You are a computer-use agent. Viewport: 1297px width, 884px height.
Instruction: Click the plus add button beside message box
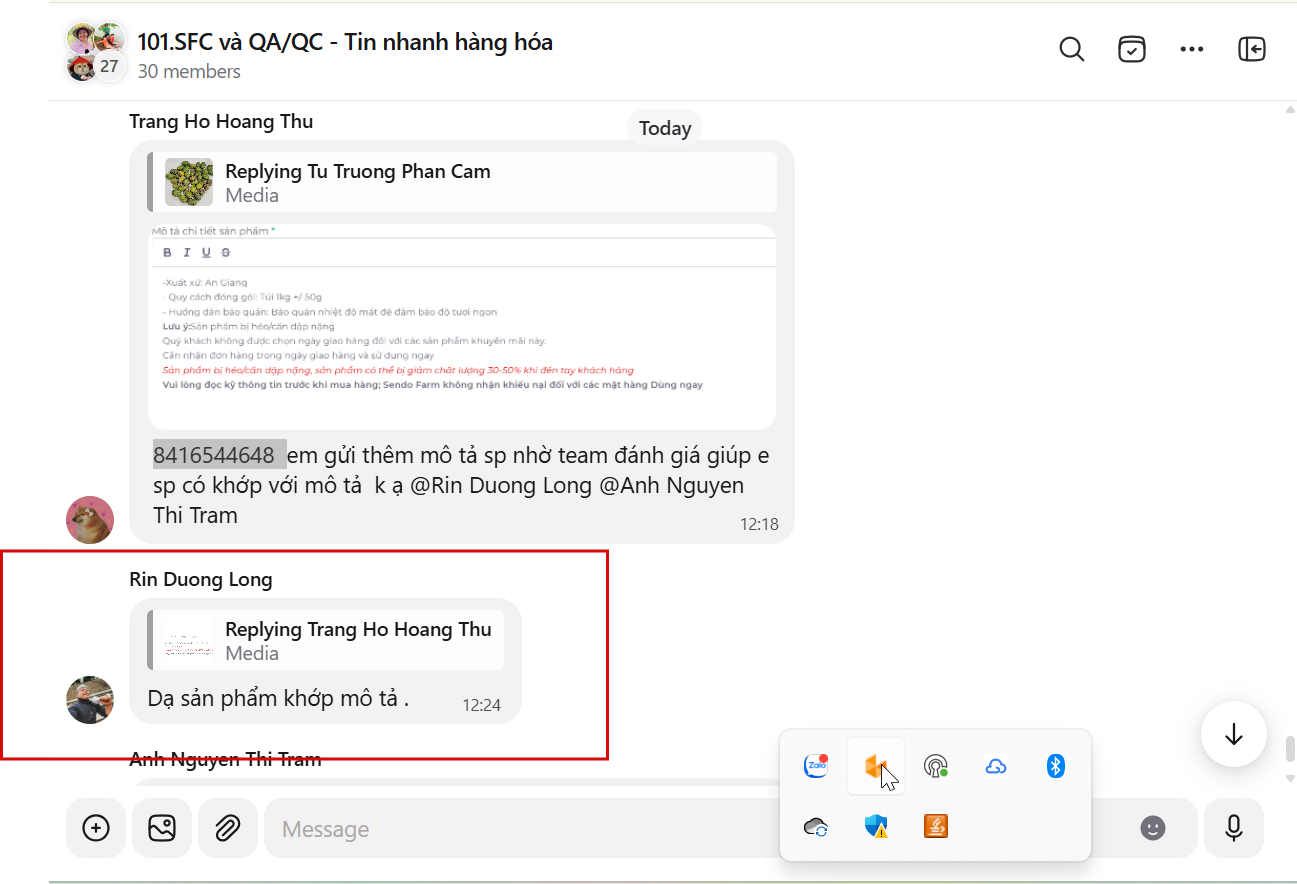pyautogui.click(x=96, y=828)
